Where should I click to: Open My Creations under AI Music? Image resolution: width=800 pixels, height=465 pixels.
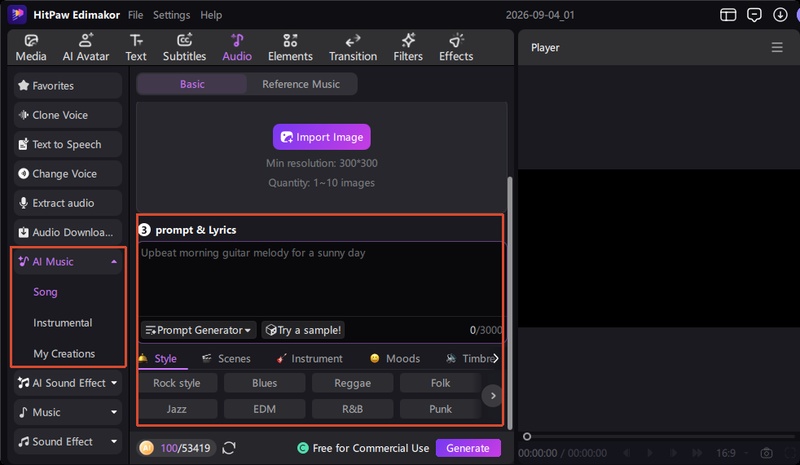(64, 353)
